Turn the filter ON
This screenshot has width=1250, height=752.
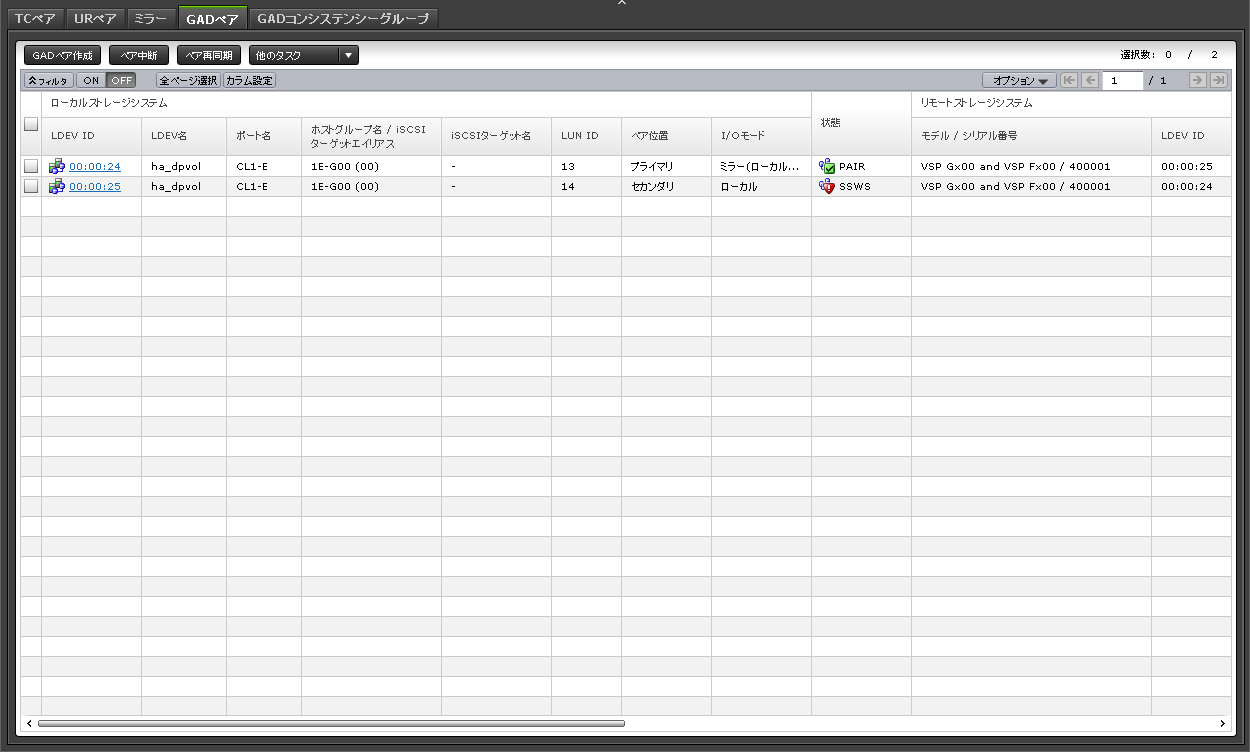coord(91,81)
